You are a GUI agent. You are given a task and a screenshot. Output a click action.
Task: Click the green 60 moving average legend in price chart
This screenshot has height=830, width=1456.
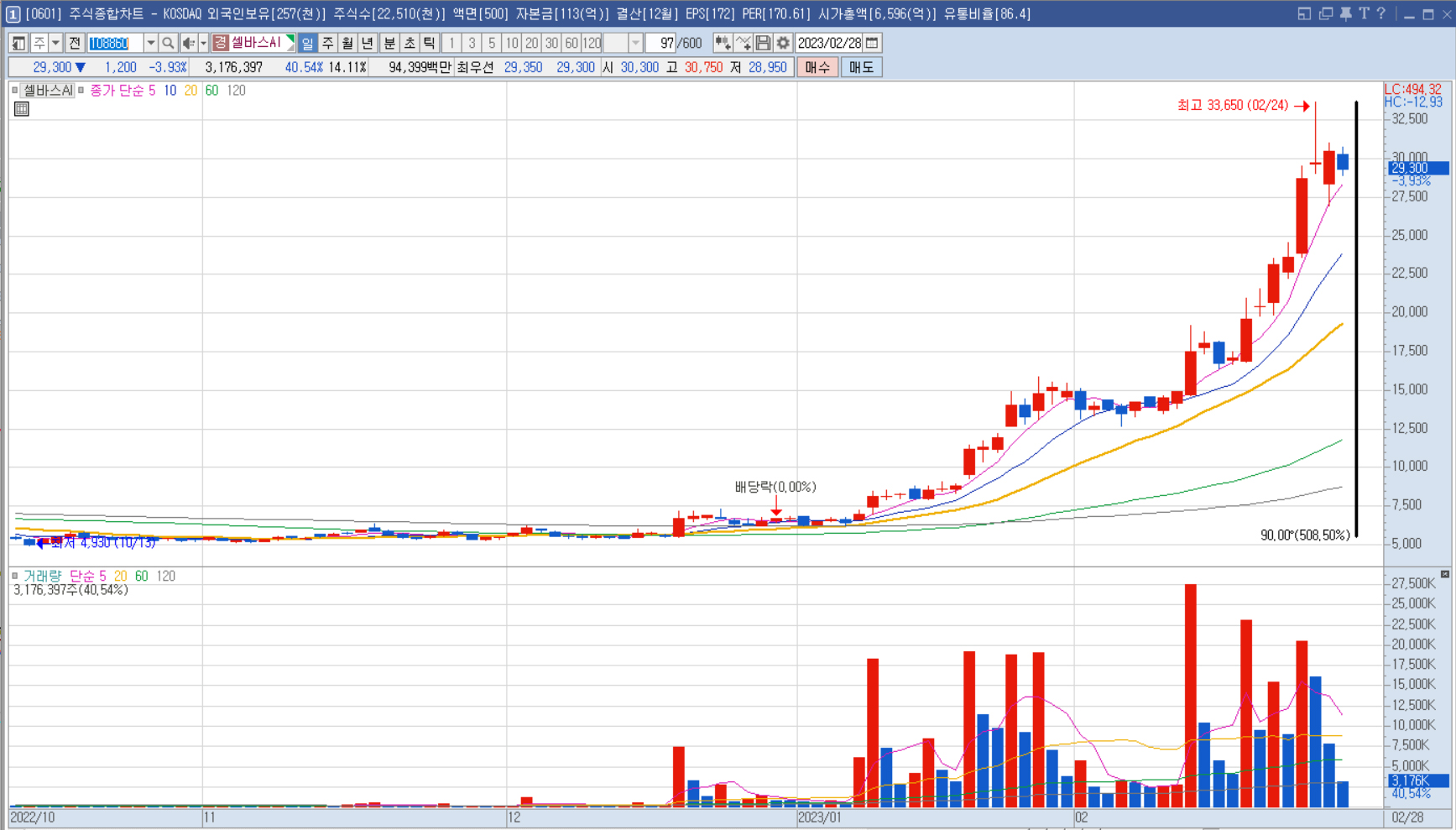pos(212,91)
